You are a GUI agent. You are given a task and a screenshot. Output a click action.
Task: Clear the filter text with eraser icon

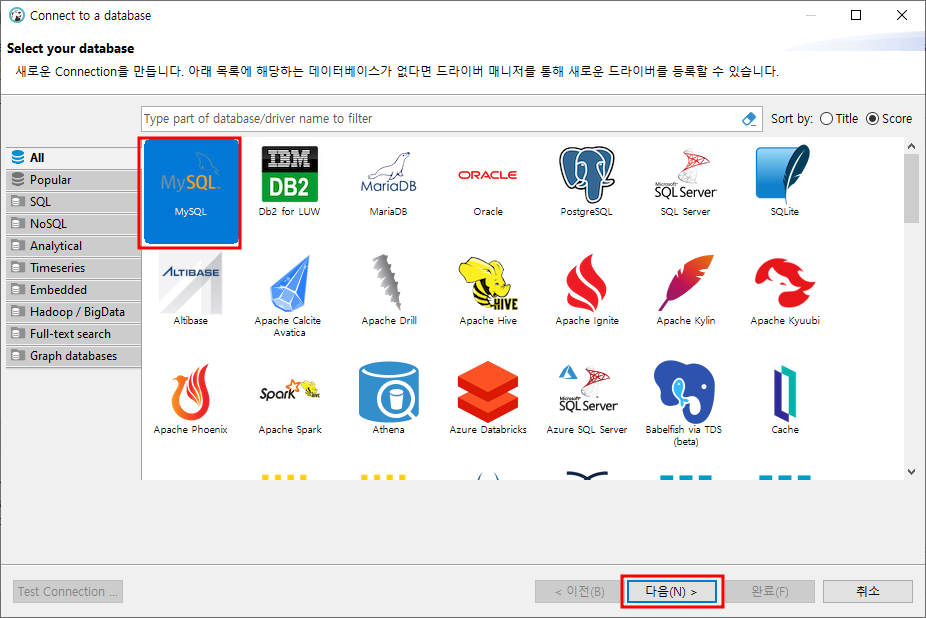749,119
